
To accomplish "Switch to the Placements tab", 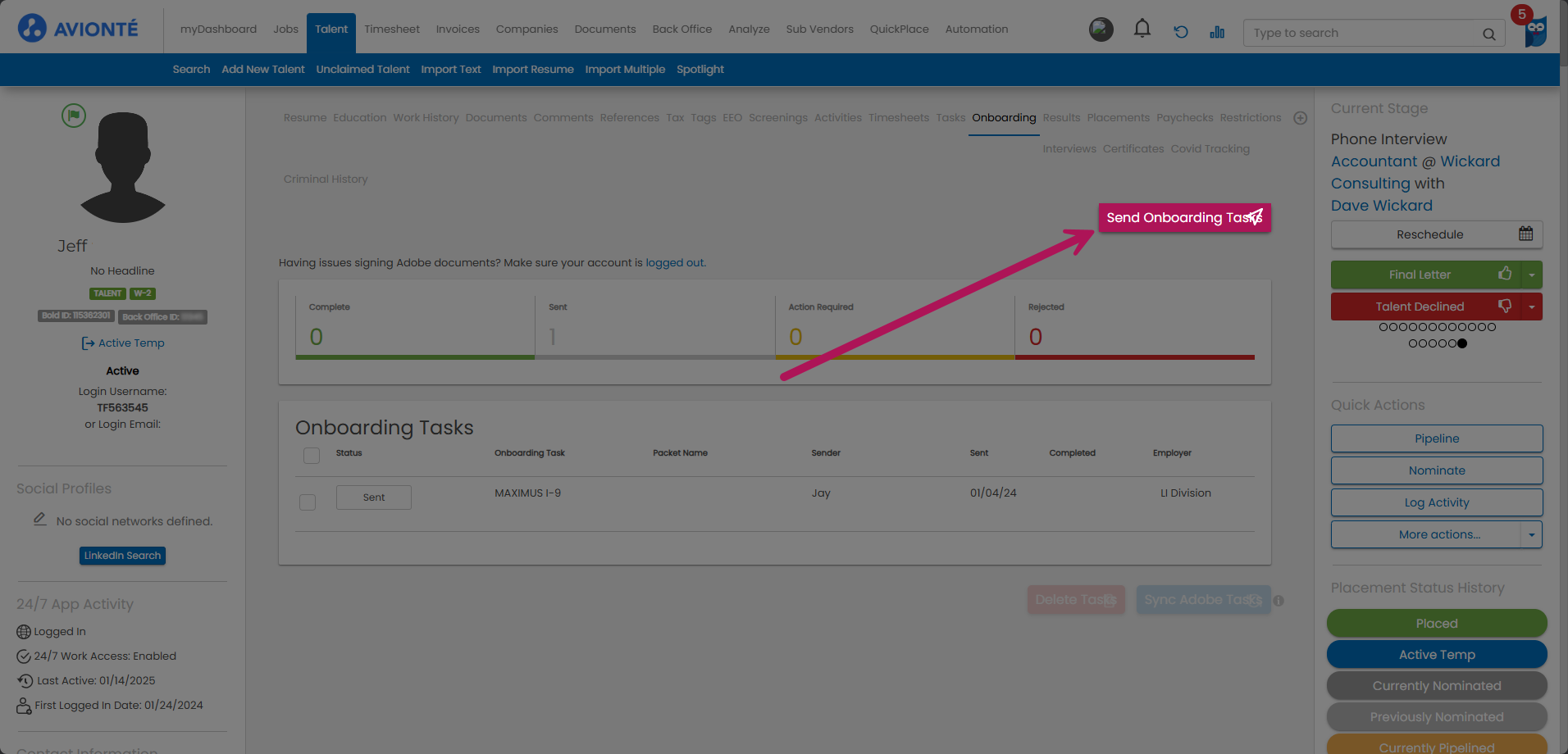I will 1119,118.
